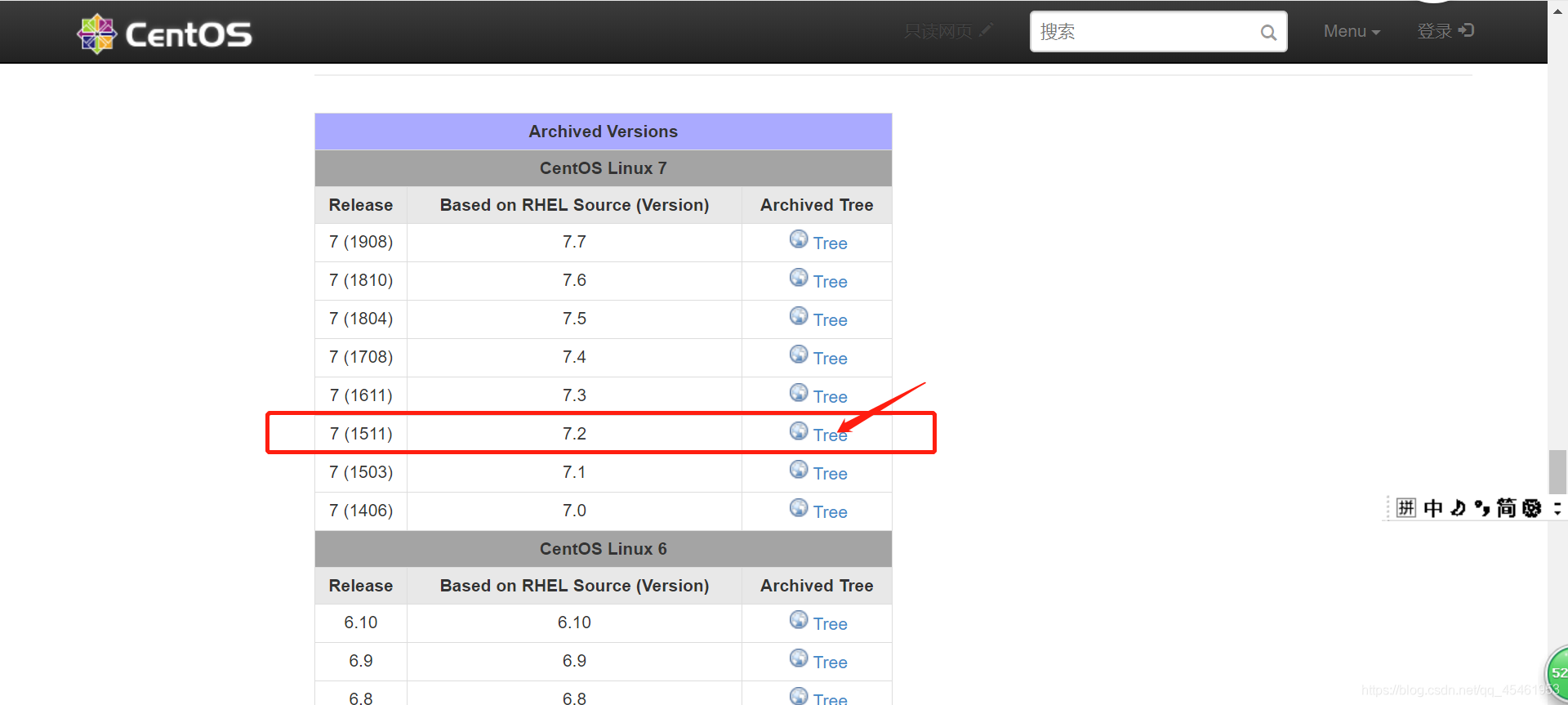
Task: Open the Tree link for 7 (1908)
Action: pos(830,243)
